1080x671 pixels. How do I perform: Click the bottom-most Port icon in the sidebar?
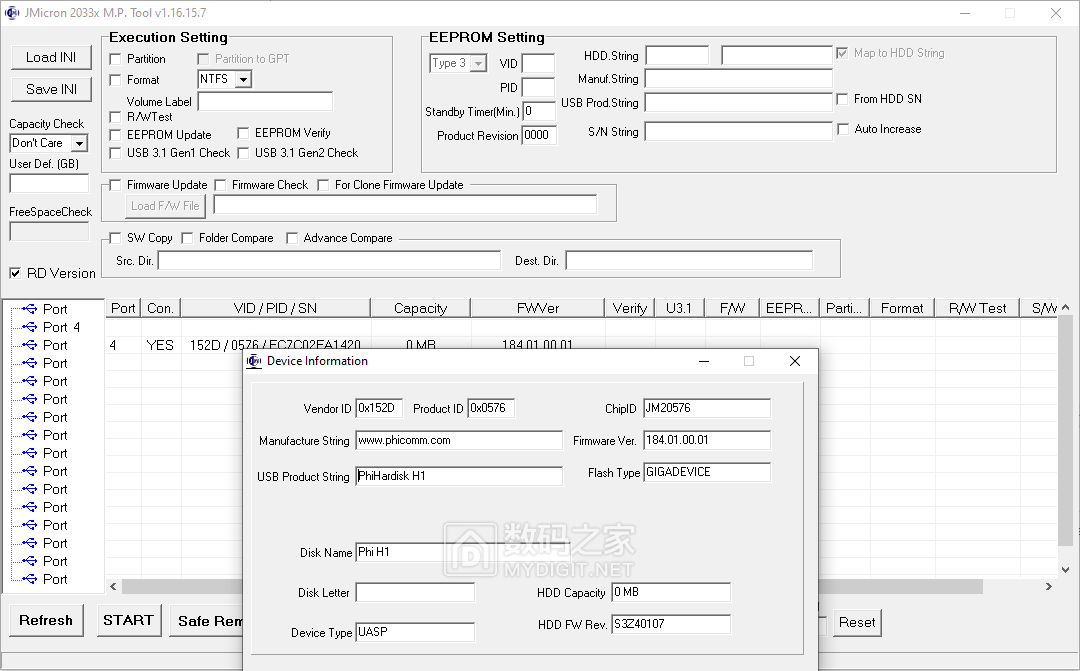[x=28, y=579]
